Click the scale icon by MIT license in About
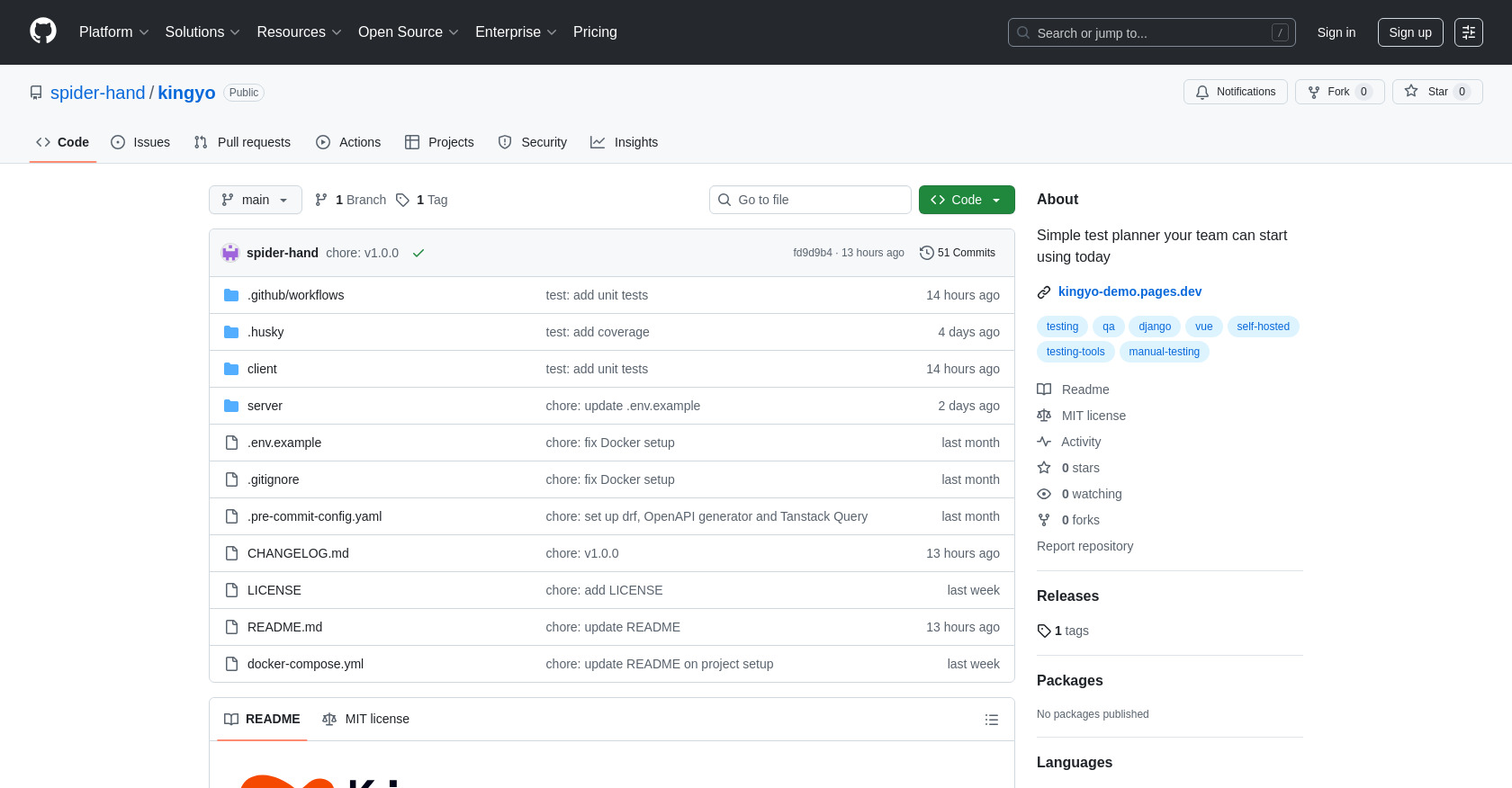 (1044, 416)
